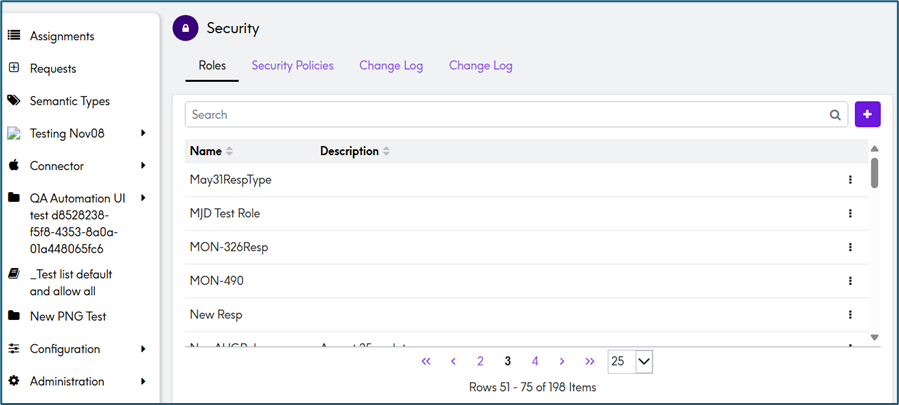Open the first Change Log tab
Image resolution: width=899 pixels, height=405 pixels.
391,65
